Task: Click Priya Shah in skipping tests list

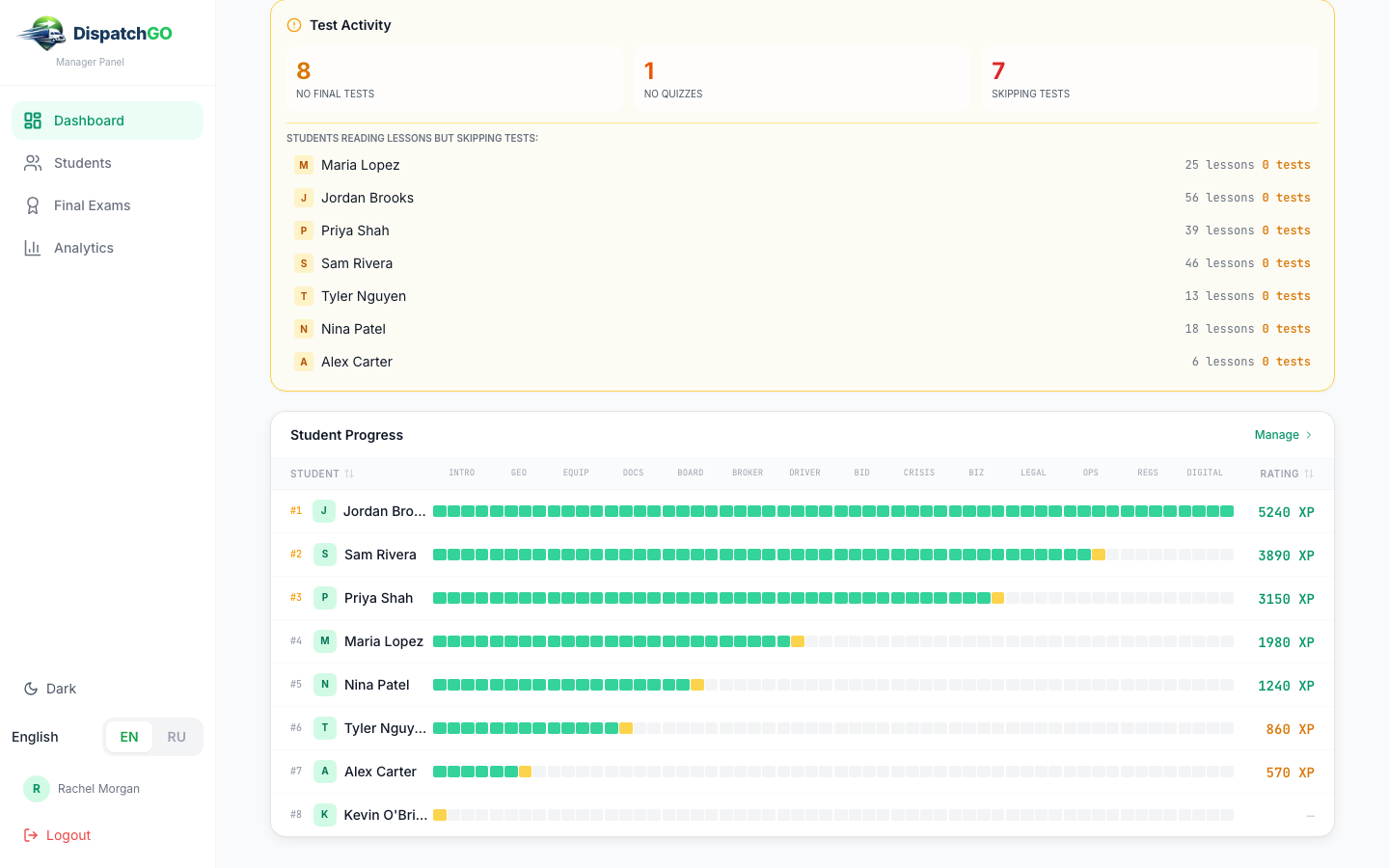Action: [803, 231]
